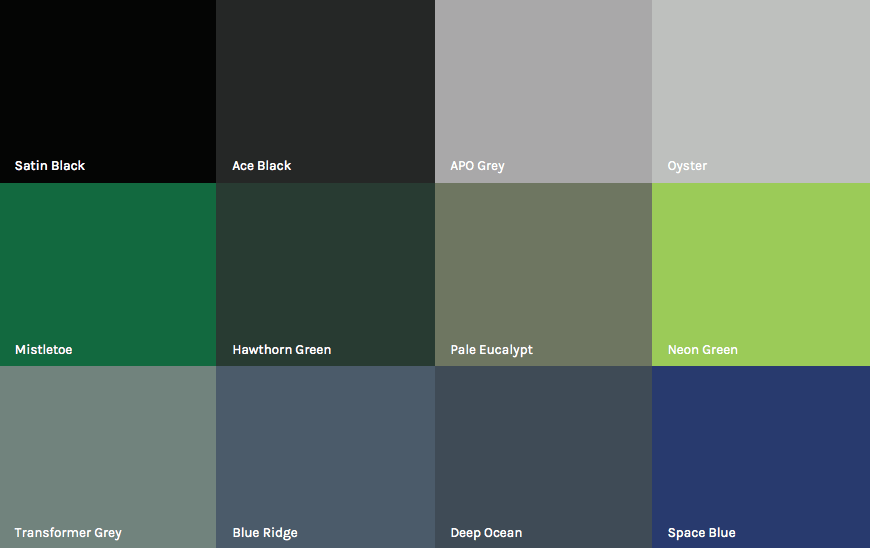The height and width of the screenshot is (548, 870).
Task: Click the "Deep Ocean" text label
Action: 486,533
